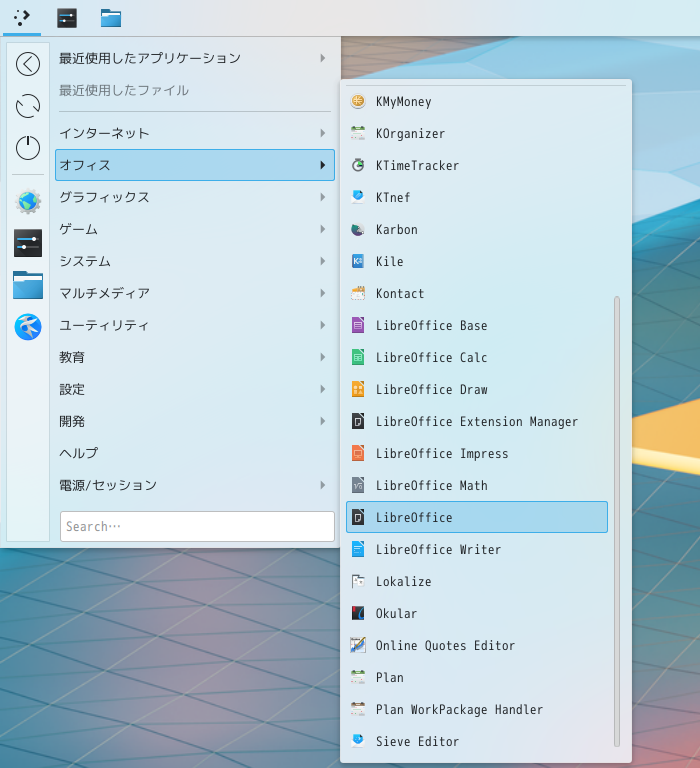
Task: Click the back arrow circle icon
Action: [28, 64]
